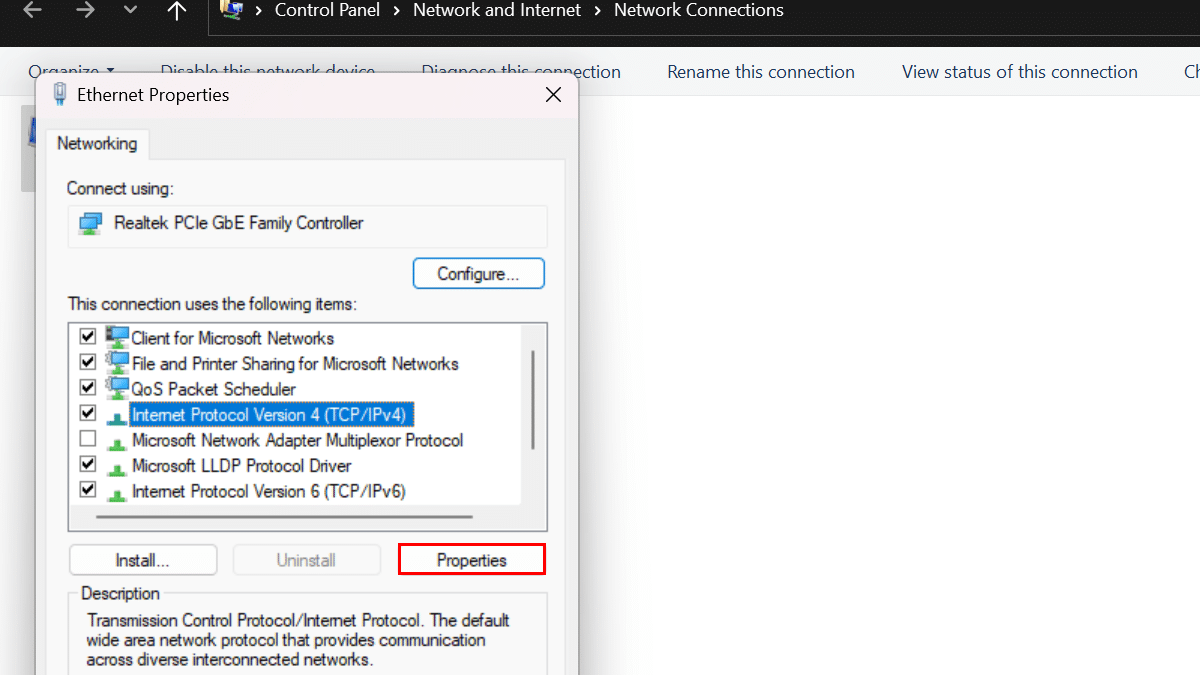The image size is (1200, 675).
Task: Open Properties for selected protocol
Action: (x=471, y=559)
